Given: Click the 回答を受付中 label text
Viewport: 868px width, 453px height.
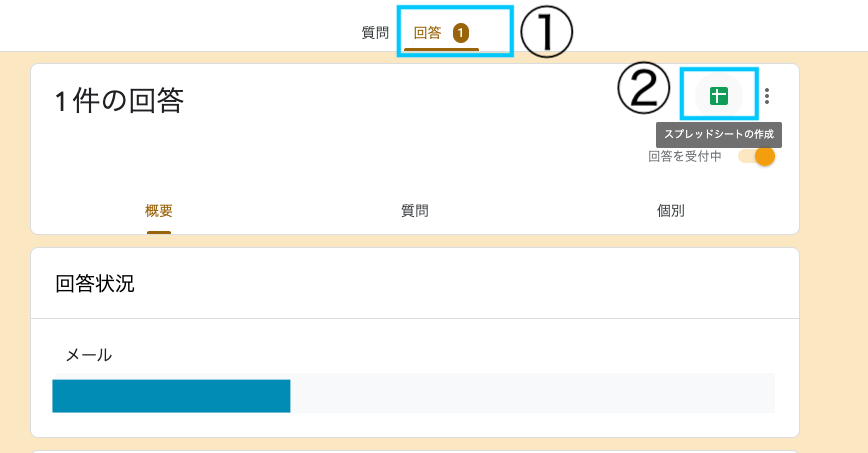Looking at the screenshot, I should point(685,156).
